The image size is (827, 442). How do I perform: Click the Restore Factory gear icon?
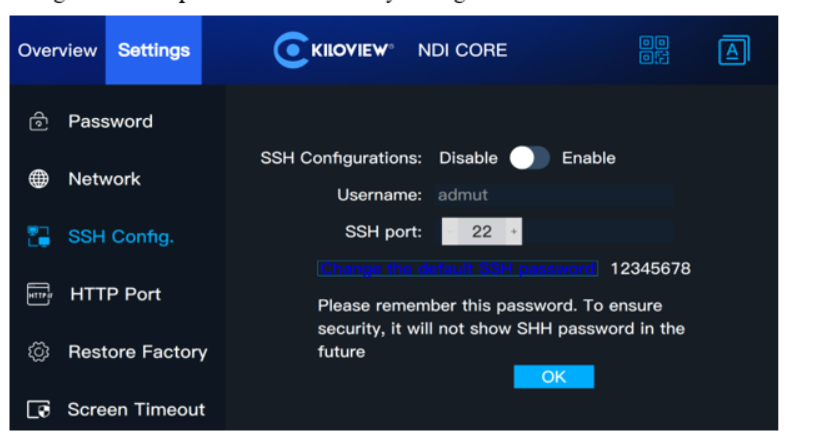click(39, 351)
